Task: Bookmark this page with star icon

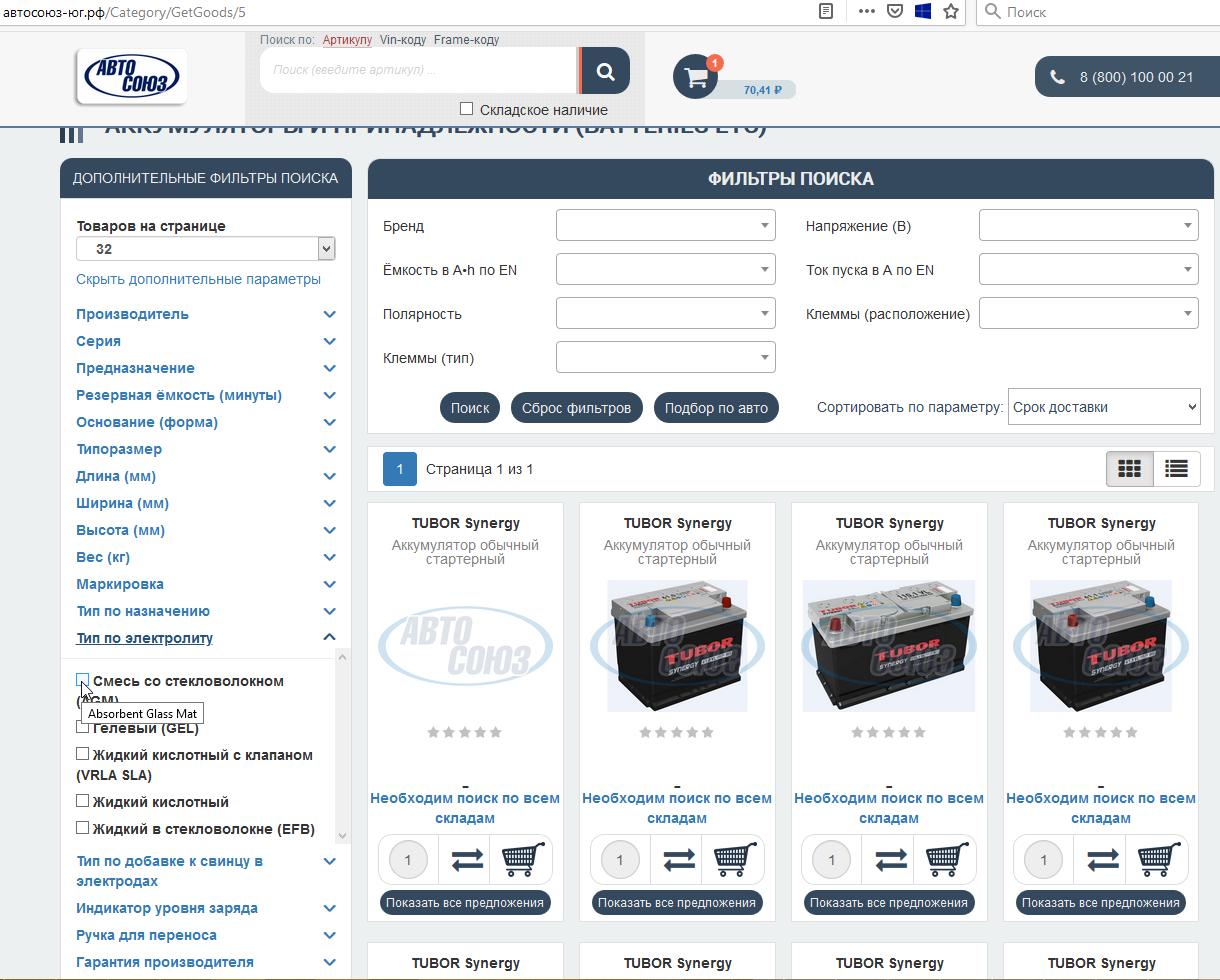Action: tap(950, 12)
